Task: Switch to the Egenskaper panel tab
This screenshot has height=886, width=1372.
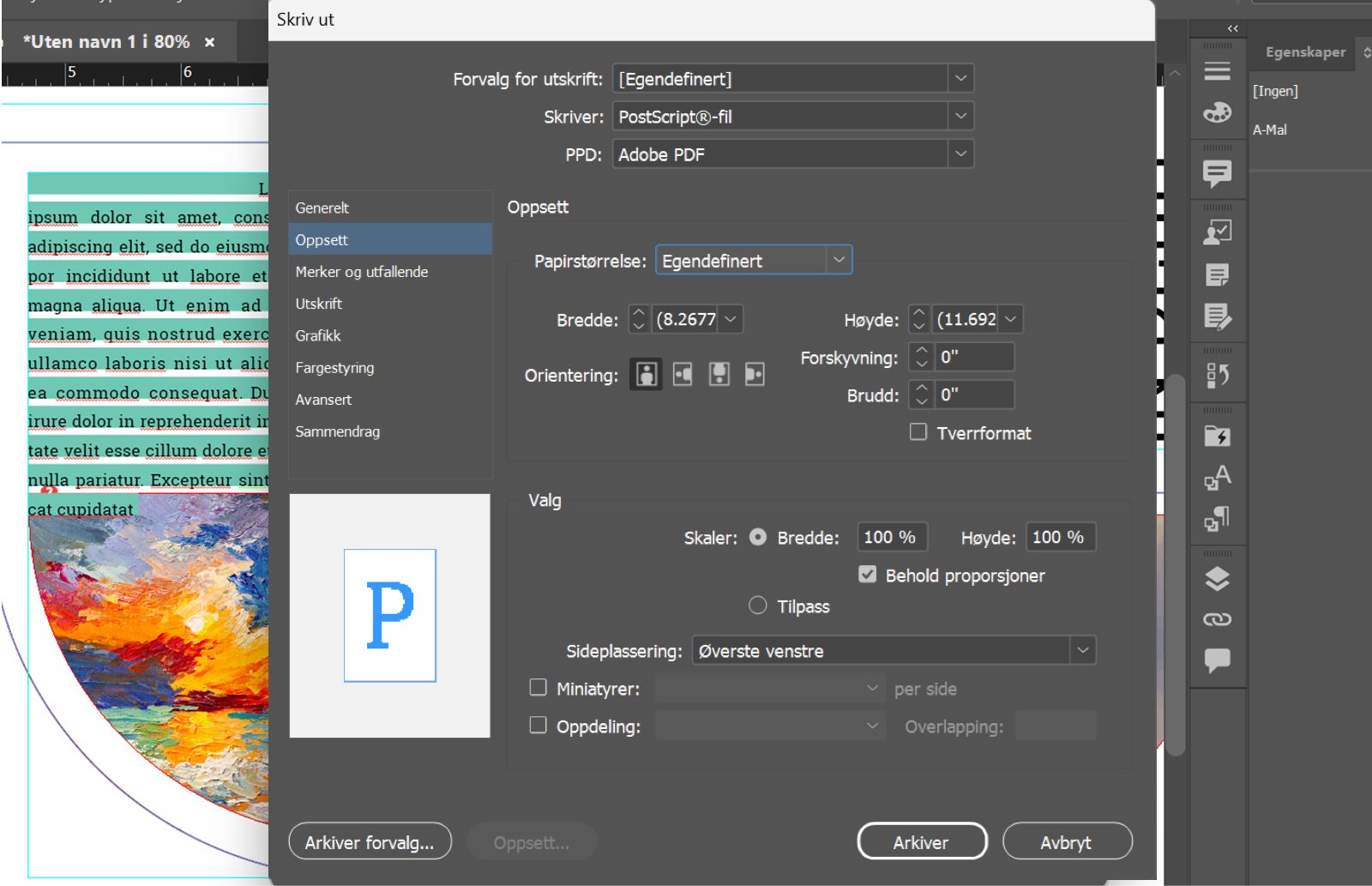Action: [x=1305, y=52]
